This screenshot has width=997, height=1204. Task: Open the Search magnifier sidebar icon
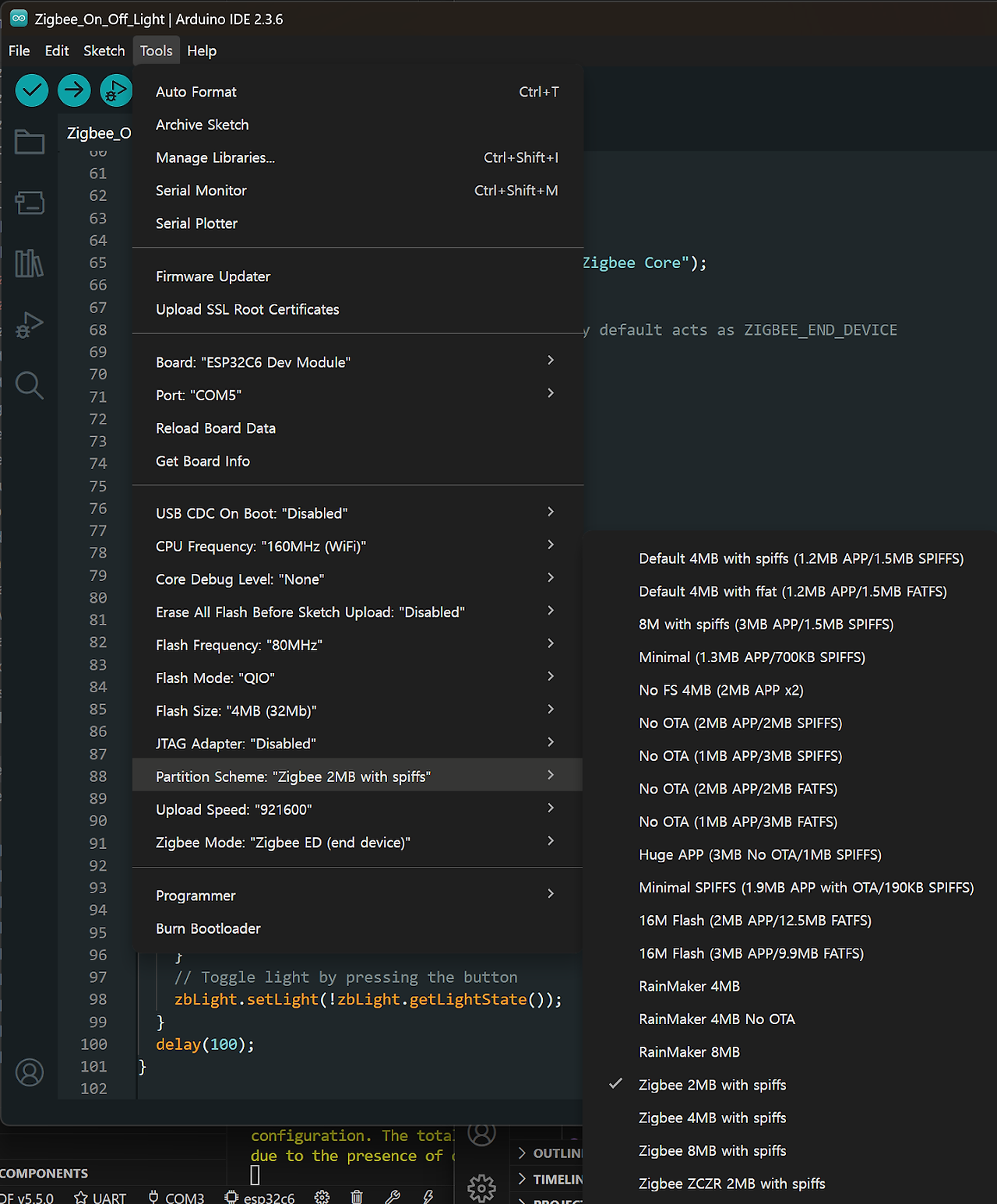[x=30, y=385]
